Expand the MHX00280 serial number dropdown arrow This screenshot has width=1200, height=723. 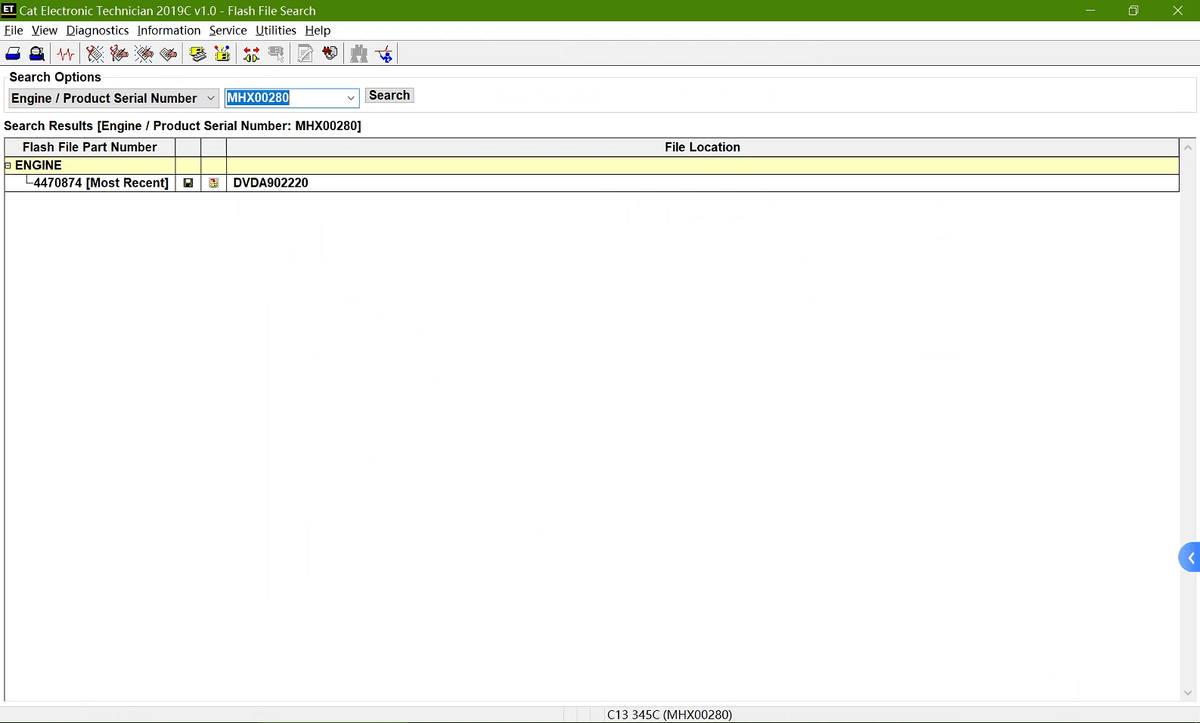[x=351, y=98]
